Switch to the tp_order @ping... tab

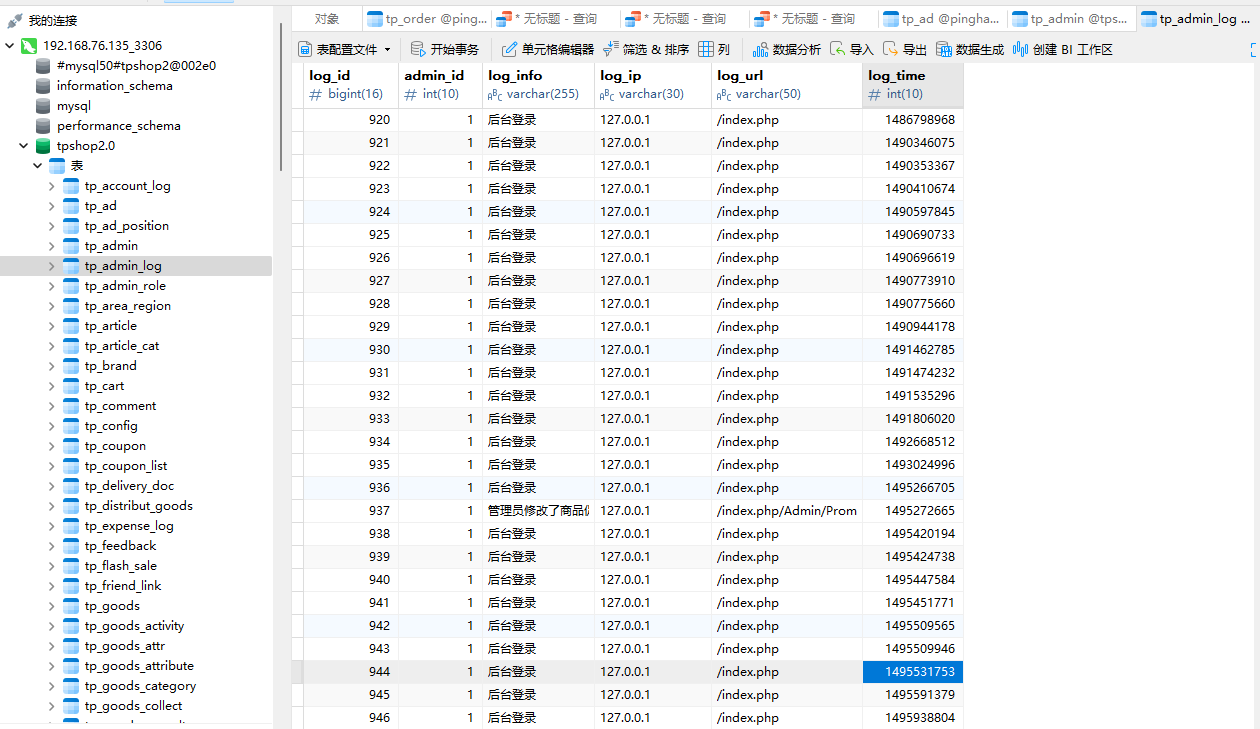coord(427,19)
